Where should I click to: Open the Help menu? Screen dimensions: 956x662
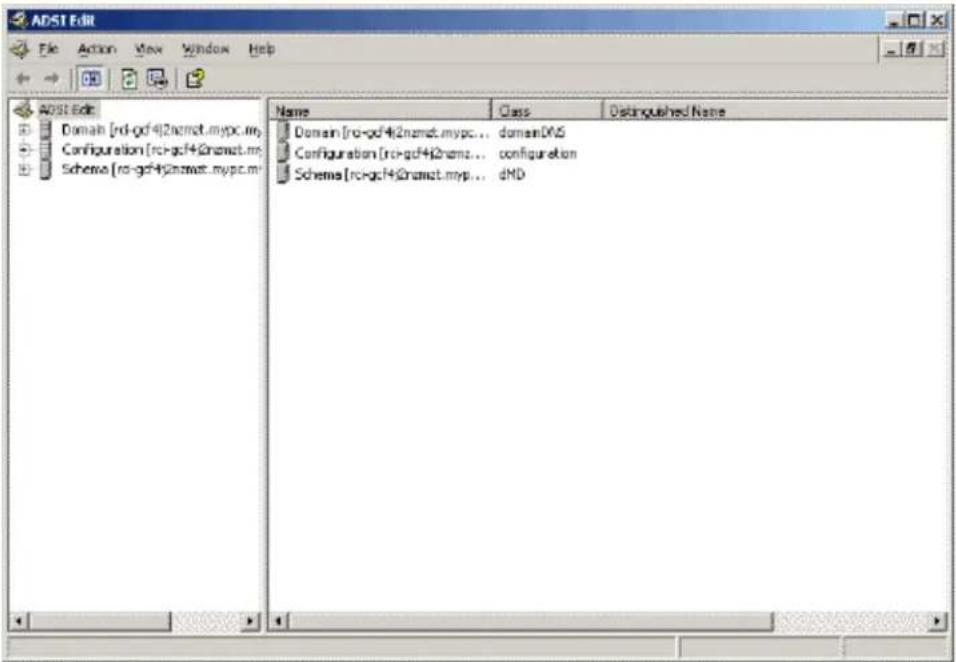pyautogui.click(x=262, y=49)
